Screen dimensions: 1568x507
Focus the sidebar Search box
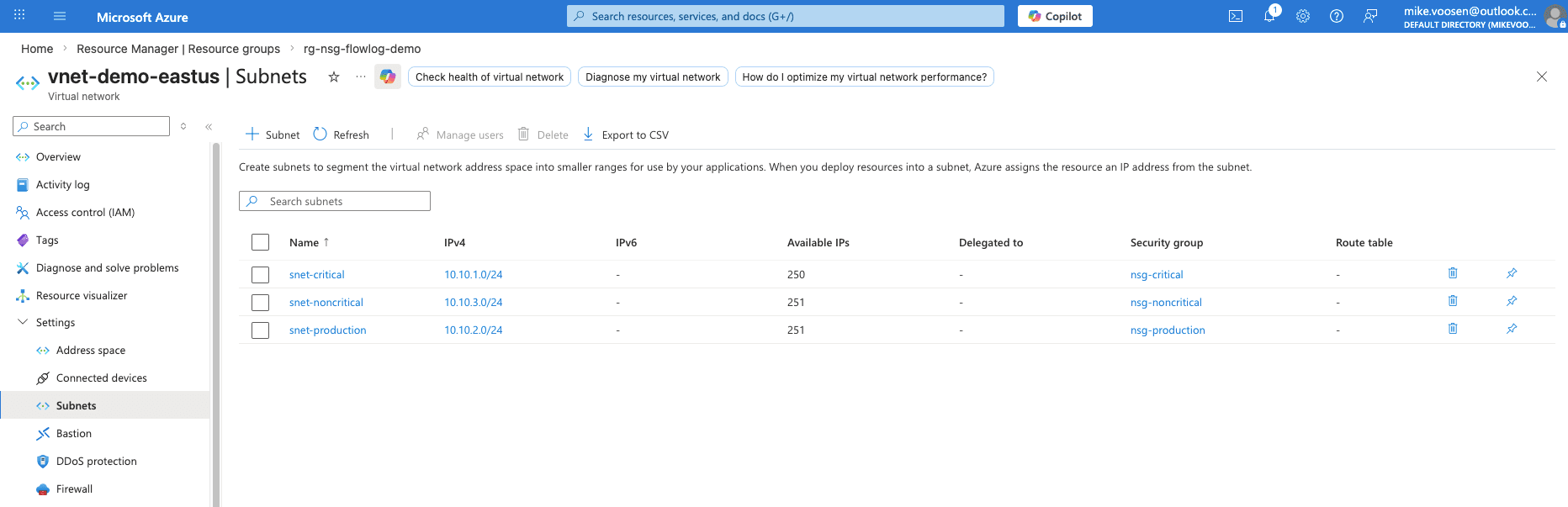click(x=92, y=126)
